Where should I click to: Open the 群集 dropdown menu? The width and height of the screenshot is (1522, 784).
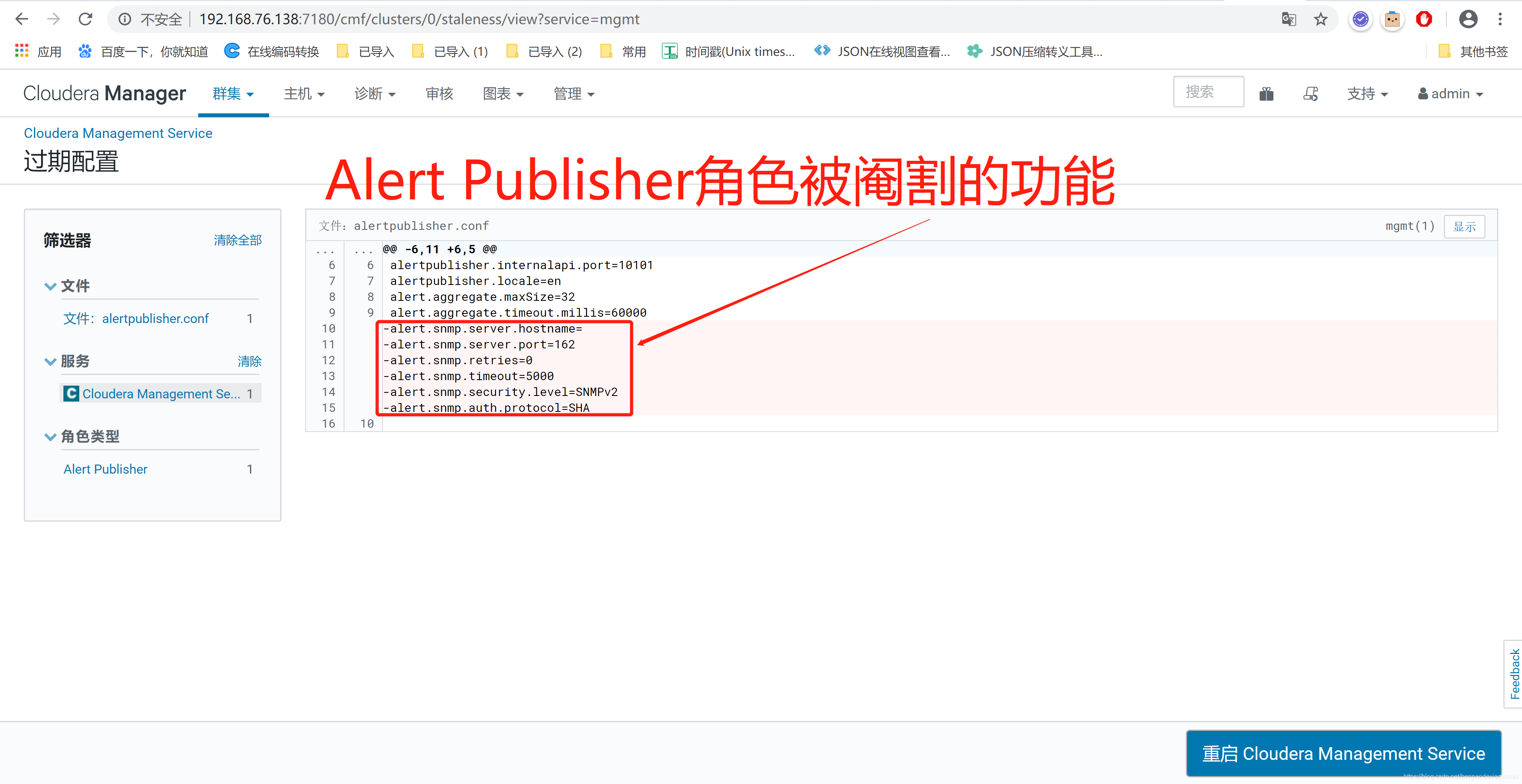pos(233,94)
